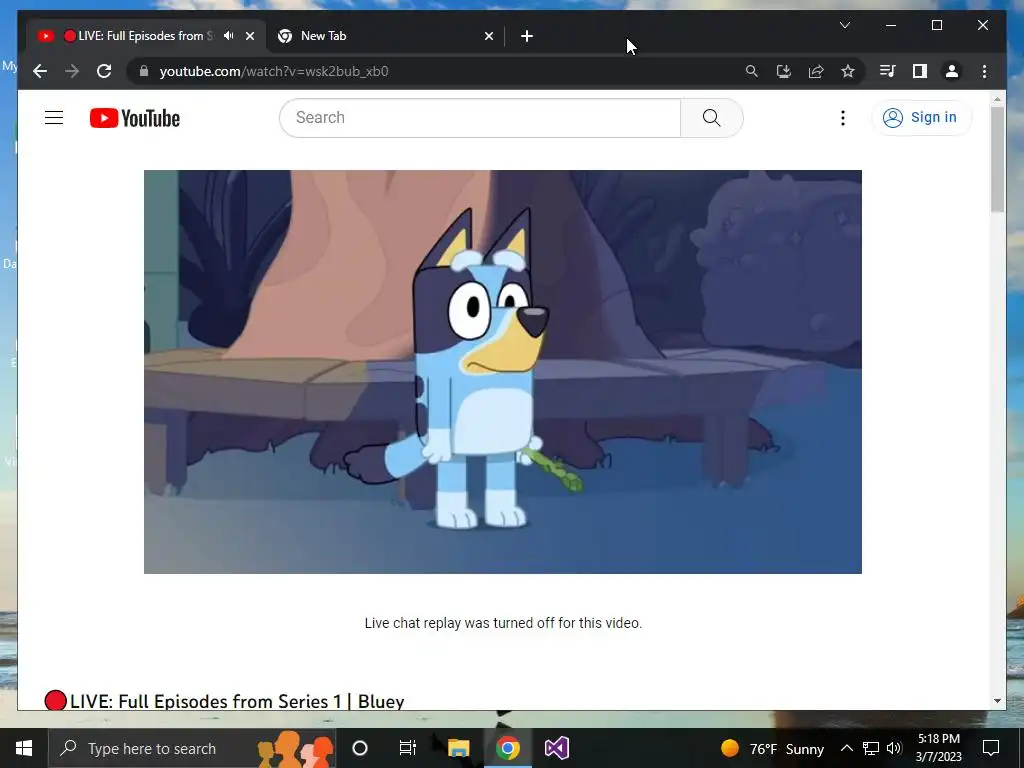Open Cortana circle icon

pyautogui.click(x=360, y=748)
